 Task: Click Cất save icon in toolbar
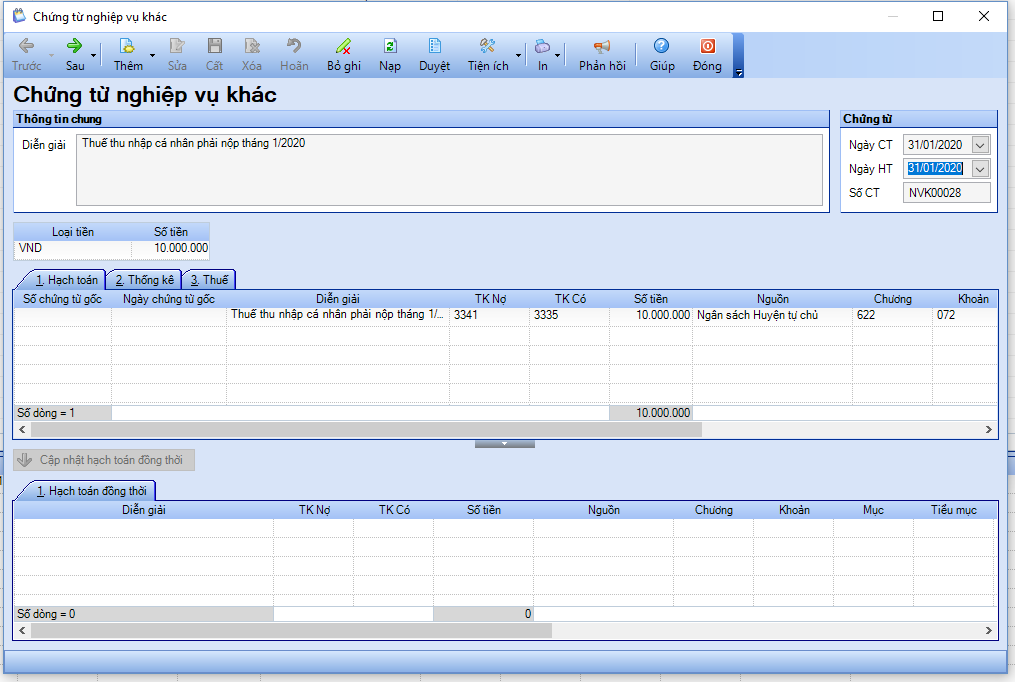214,55
